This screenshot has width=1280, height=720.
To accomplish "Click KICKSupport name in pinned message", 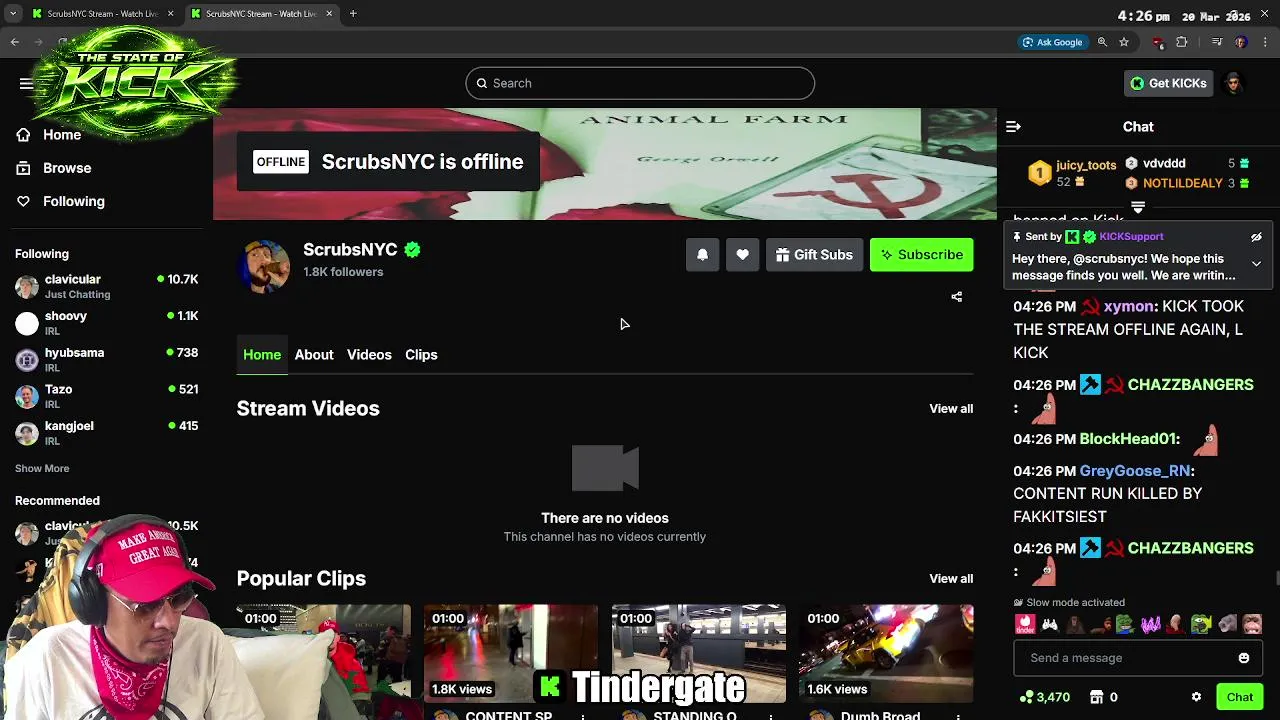I will [x=1131, y=237].
